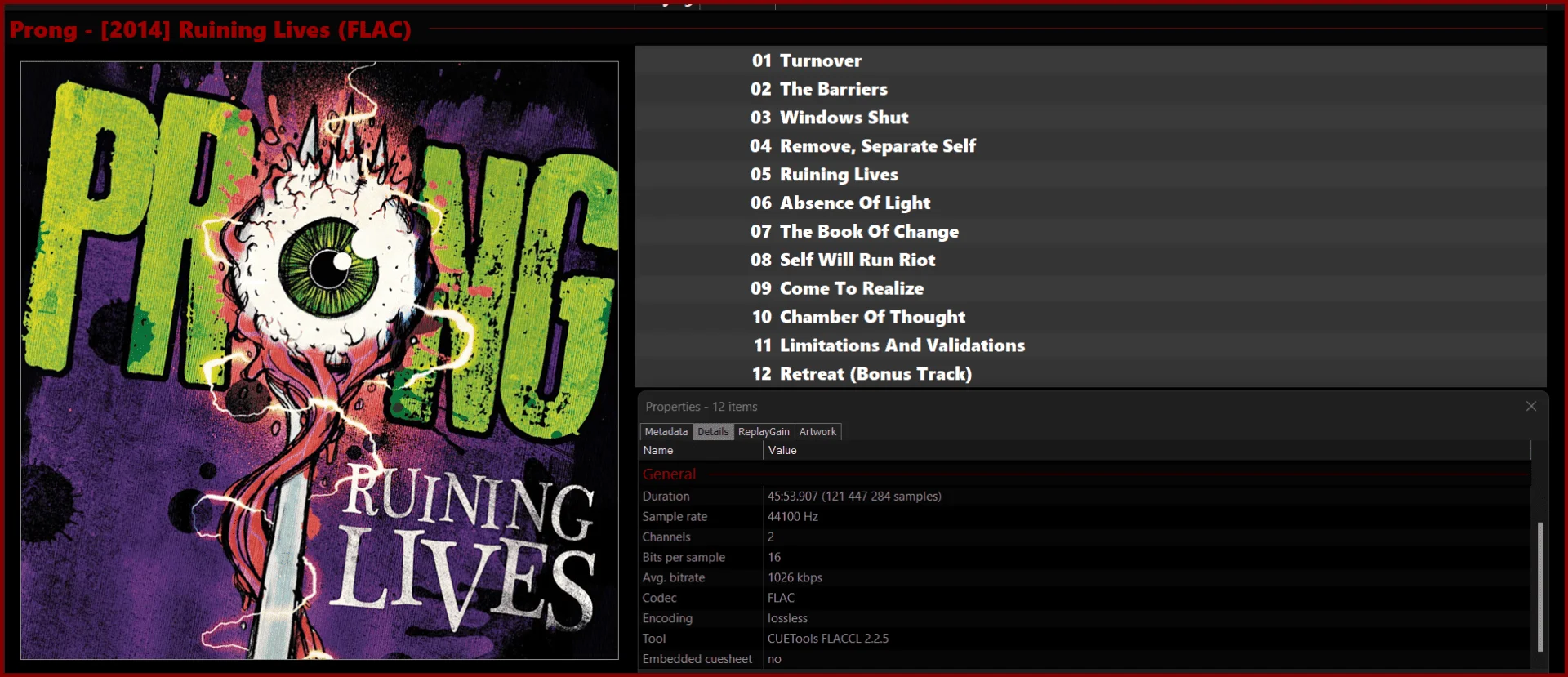1568x677 pixels.
Task: Click the Properties - 12 items title
Action: click(702, 407)
